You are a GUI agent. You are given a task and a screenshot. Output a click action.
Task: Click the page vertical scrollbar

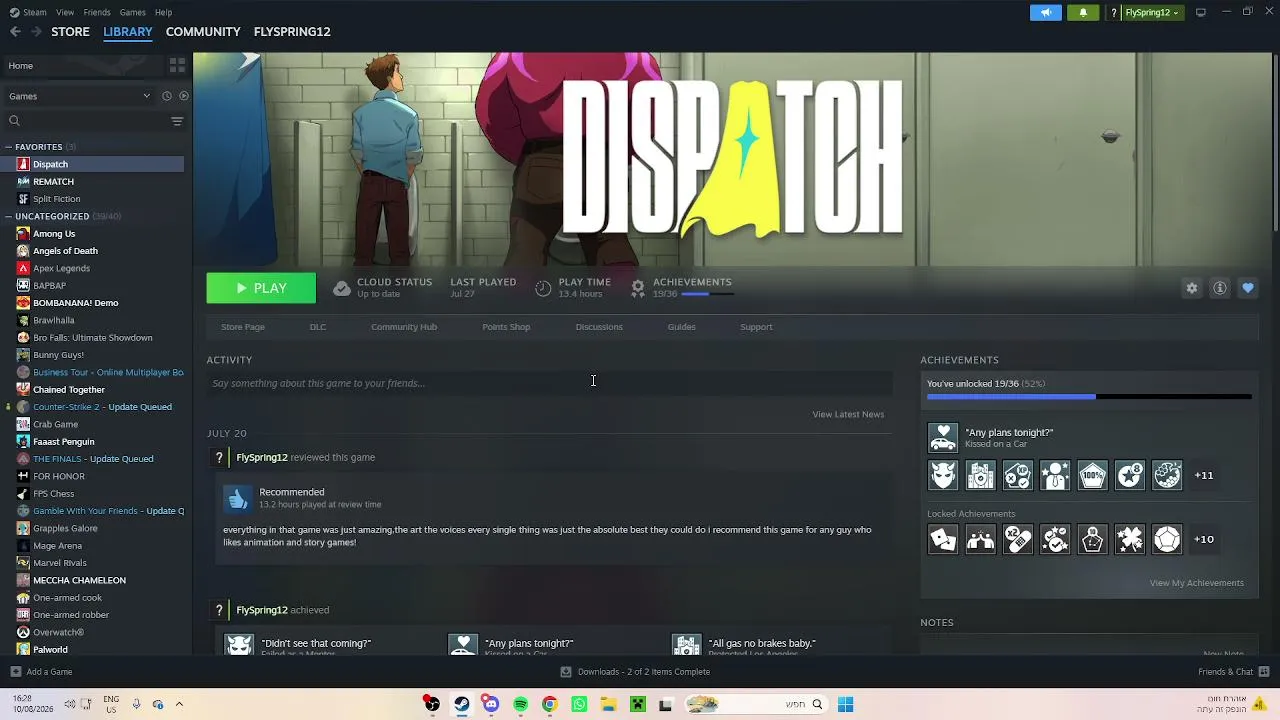[1275, 145]
